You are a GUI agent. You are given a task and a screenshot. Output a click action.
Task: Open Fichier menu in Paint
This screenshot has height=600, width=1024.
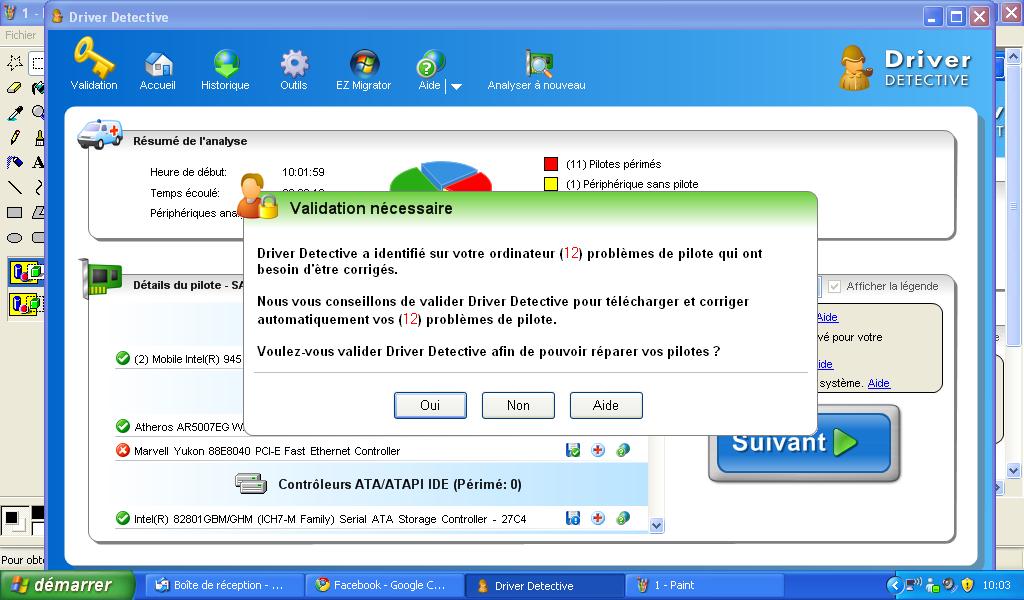point(20,35)
